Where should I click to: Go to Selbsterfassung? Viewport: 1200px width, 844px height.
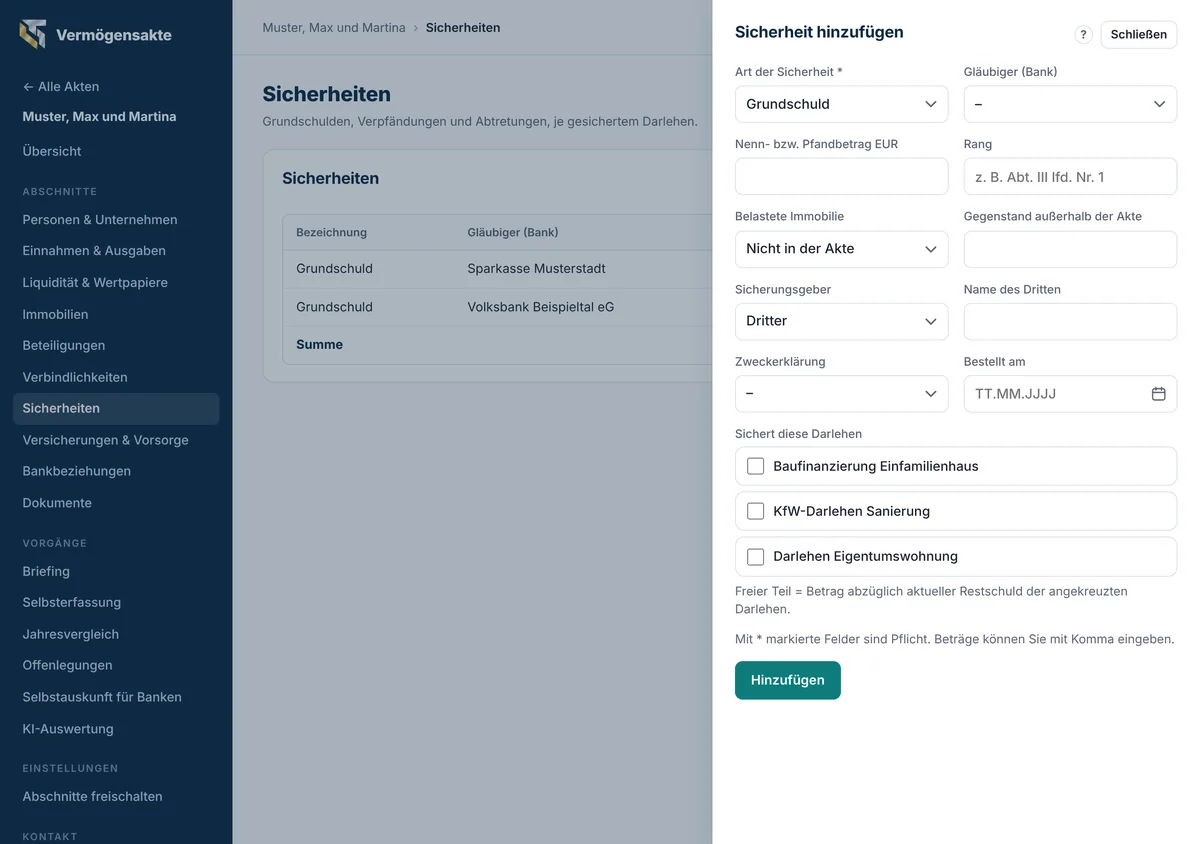(72, 602)
